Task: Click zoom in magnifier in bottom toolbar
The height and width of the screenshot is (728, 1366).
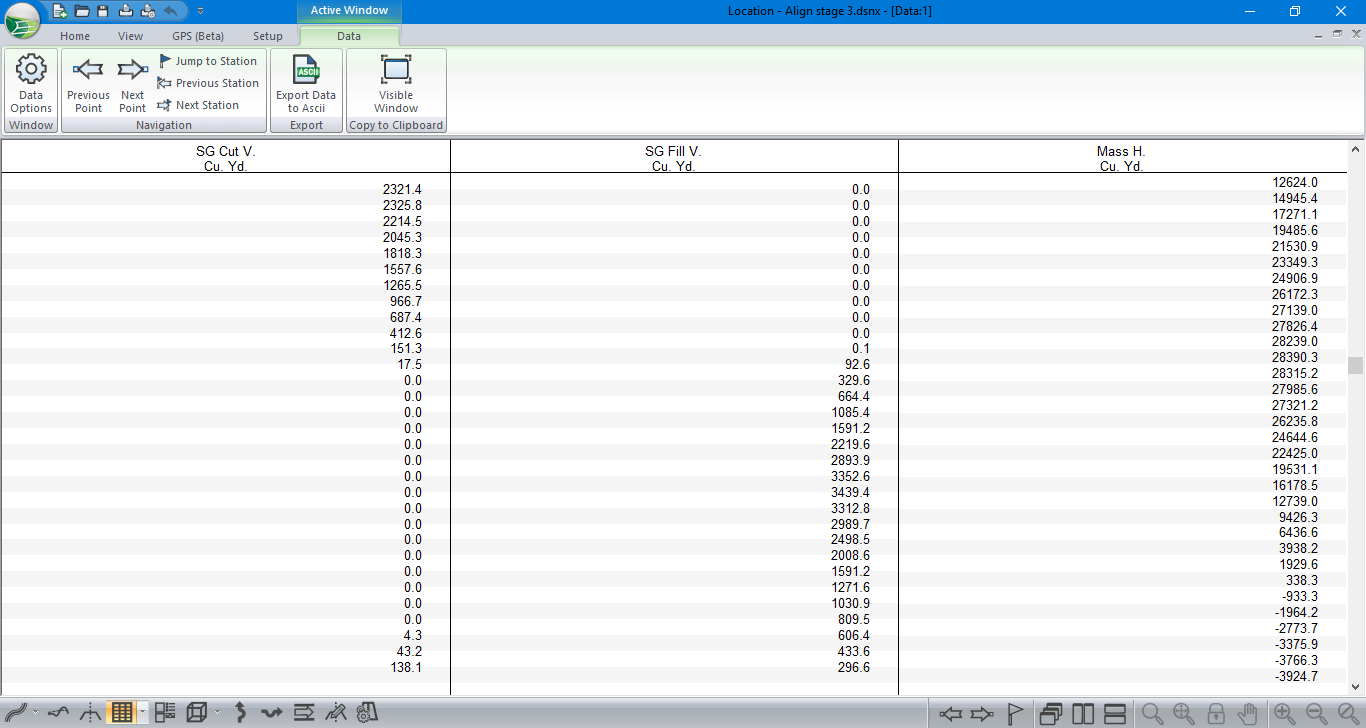Action: coord(1284,713)
